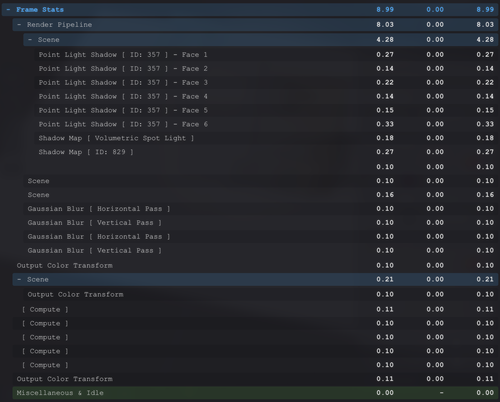Select the first Gaussian Blur Horizontal Pass row
The width and height of the screenshot is (500, 402).
pos(261,209)
